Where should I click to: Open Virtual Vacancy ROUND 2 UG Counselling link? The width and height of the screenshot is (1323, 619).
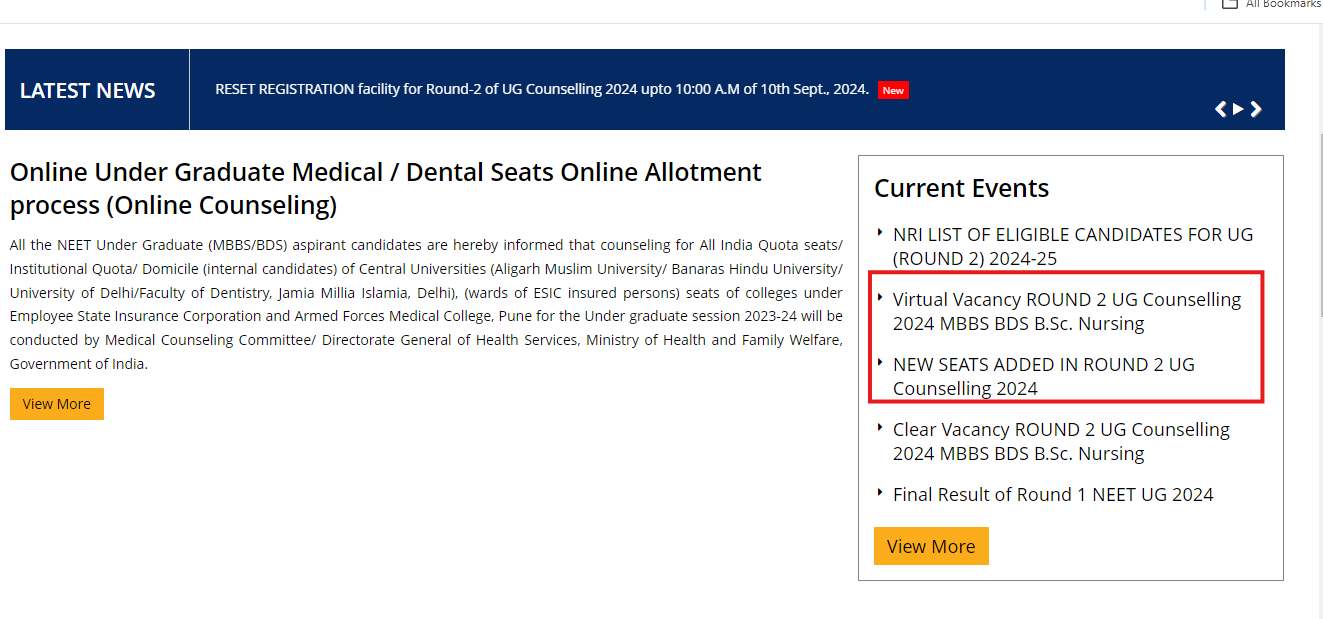(1066, 311)
